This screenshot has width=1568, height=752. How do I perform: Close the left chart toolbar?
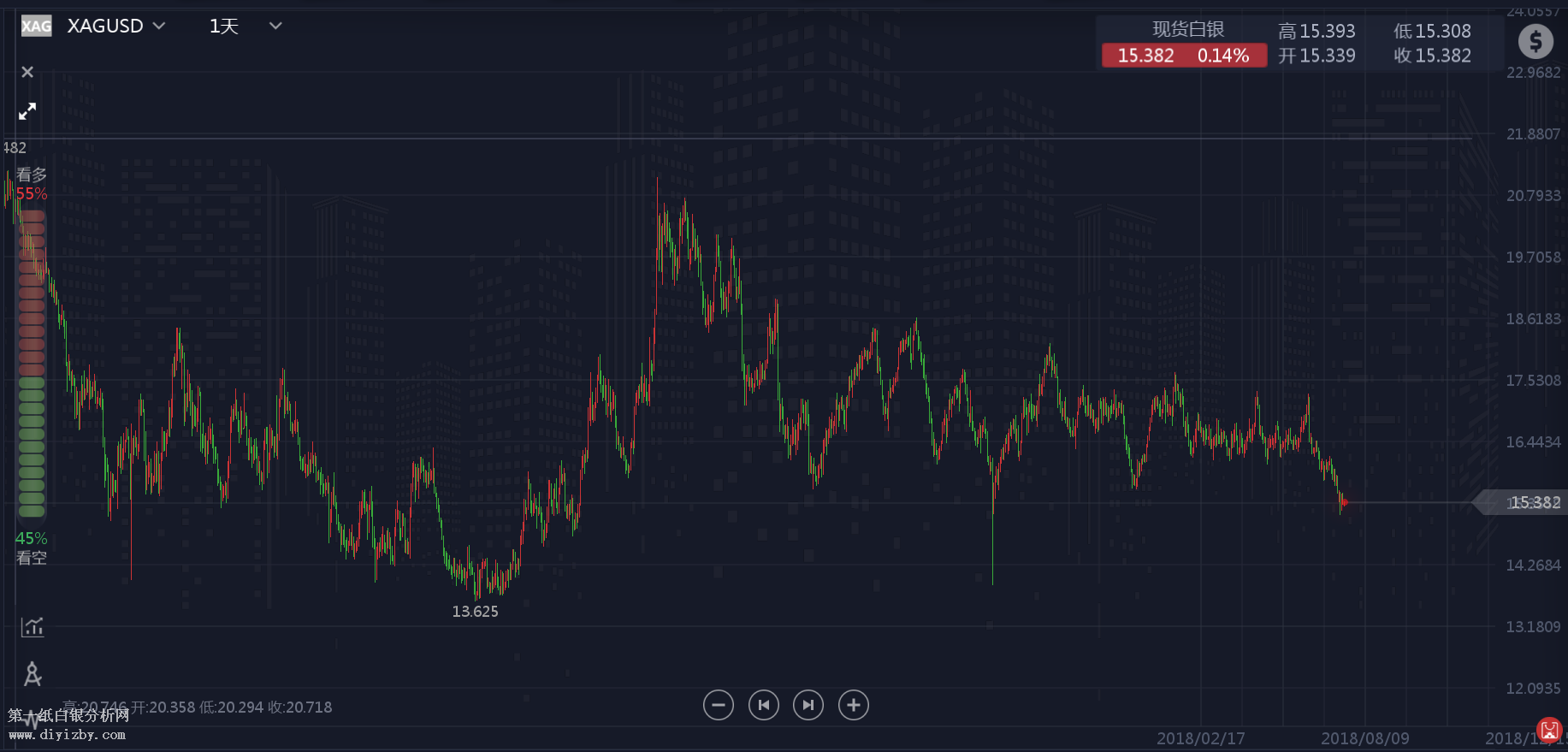click(27, 73)
